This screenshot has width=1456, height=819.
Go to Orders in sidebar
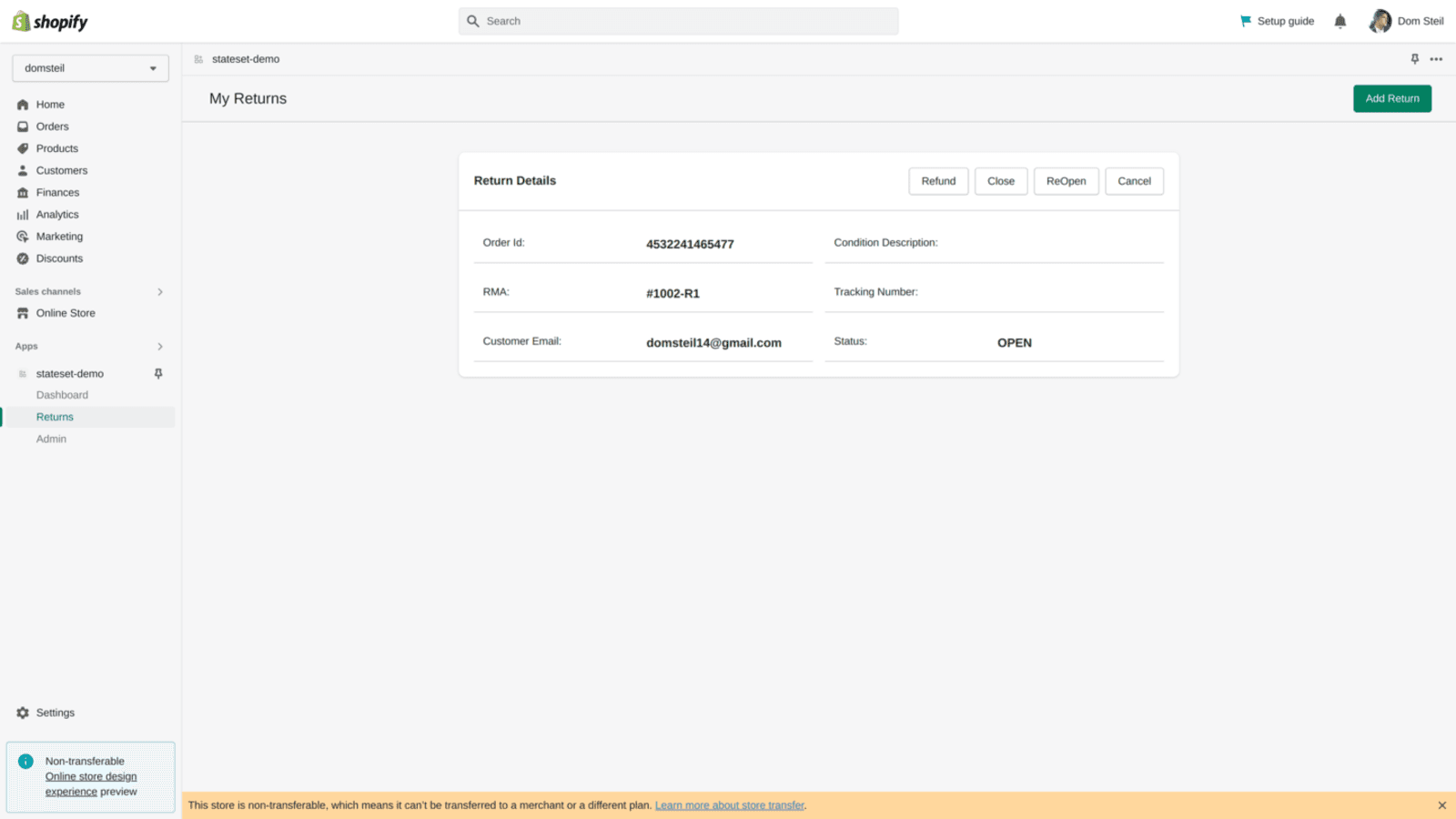coord(52,126)
